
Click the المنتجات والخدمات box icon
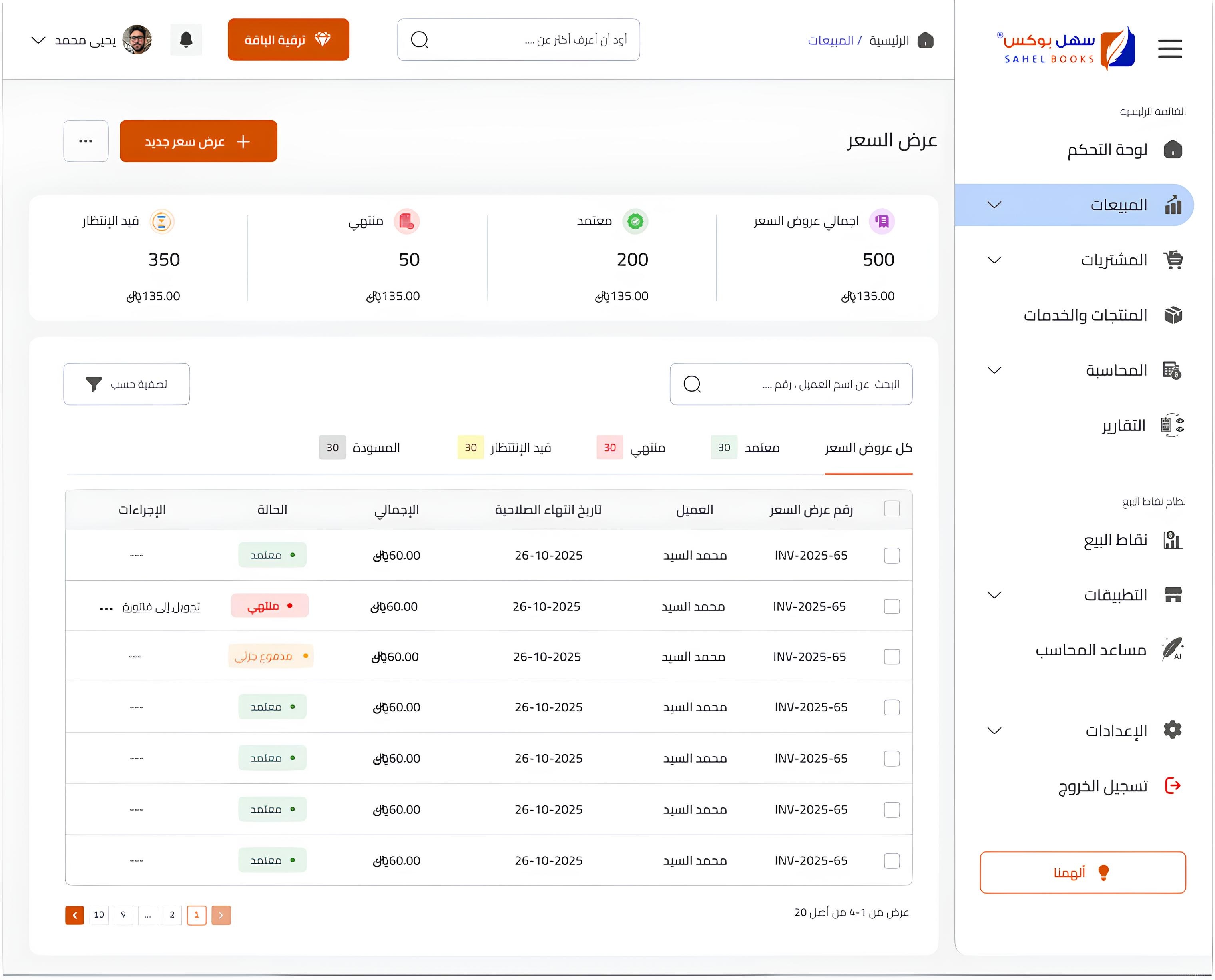(x=1173, y=315)
